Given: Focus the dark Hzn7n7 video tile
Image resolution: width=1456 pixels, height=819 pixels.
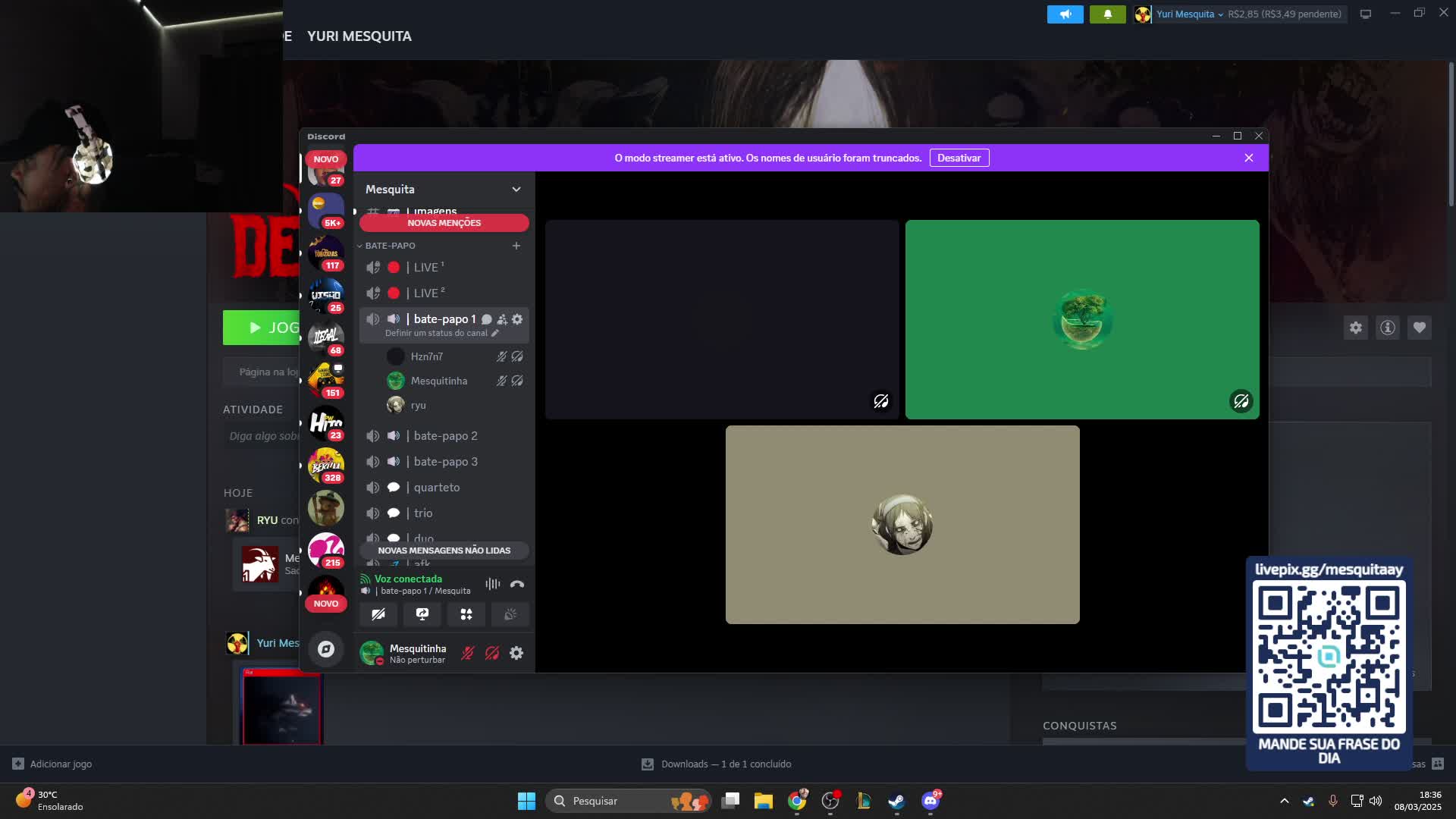Looking at the screenshot, I should click(722, 319).
